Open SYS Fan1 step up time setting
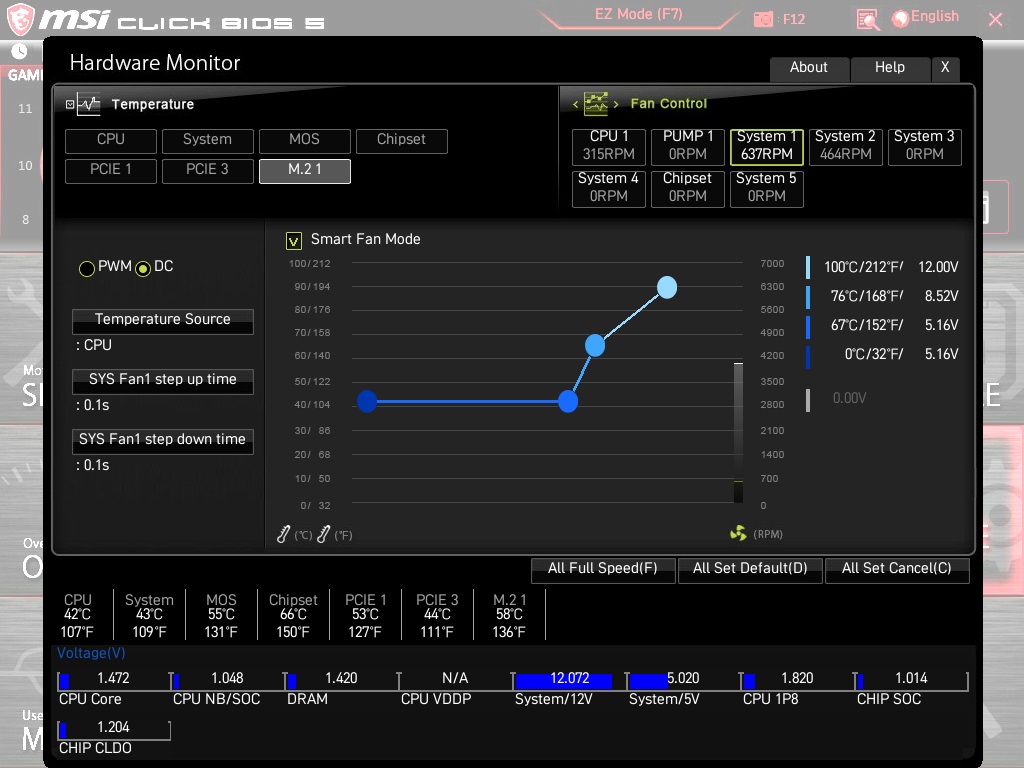Screen dimensions: 1024x768 (163, 381)
